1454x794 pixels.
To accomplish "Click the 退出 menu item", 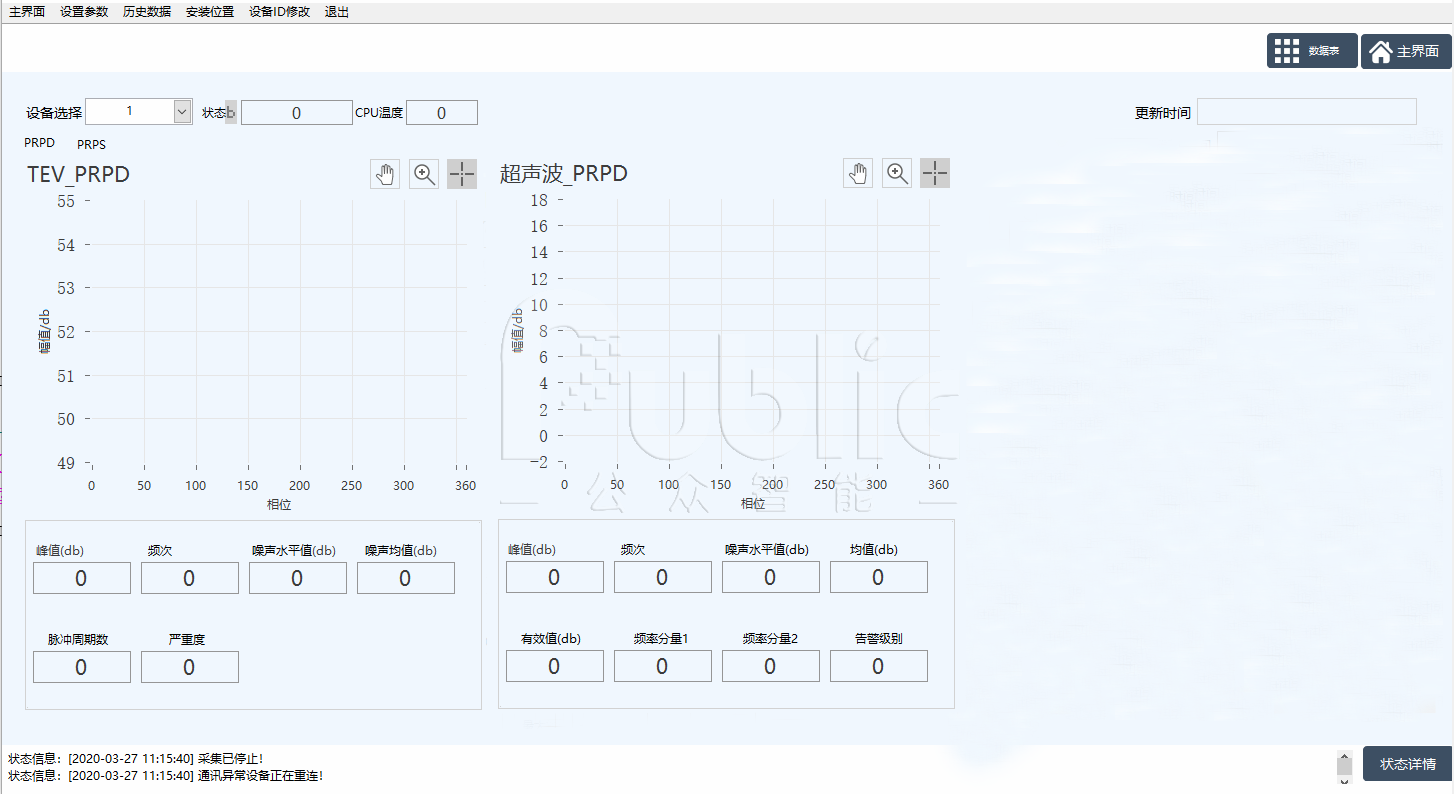I will [x=335, y=11].
